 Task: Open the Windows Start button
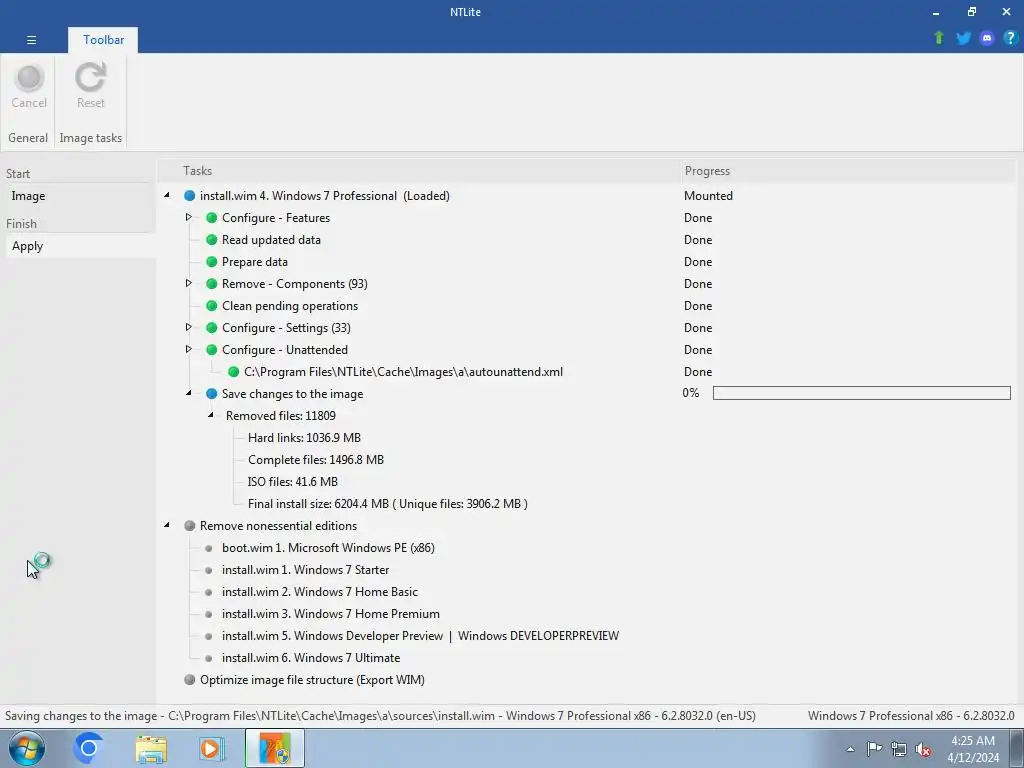tap(26, 748)
